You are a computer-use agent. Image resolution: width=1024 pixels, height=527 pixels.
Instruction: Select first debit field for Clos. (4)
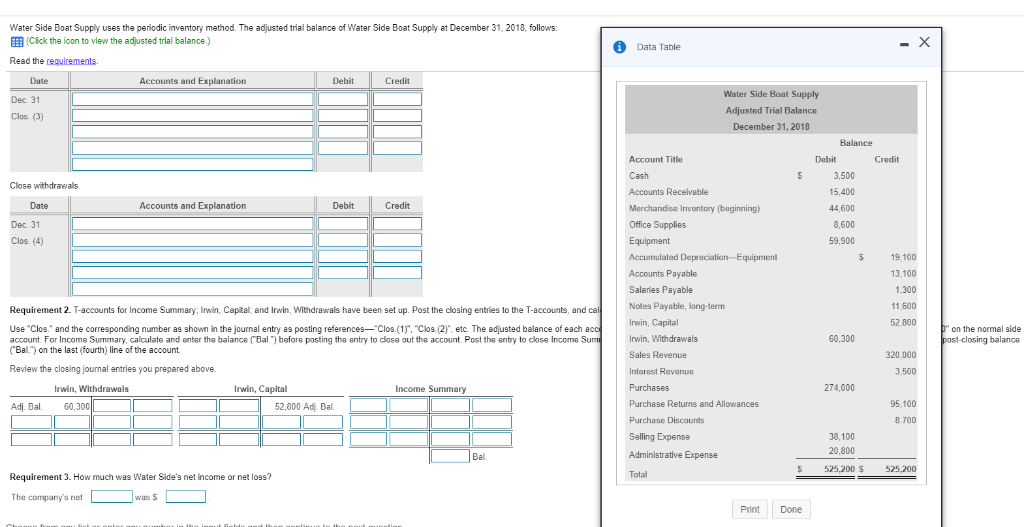click(344, 223)
